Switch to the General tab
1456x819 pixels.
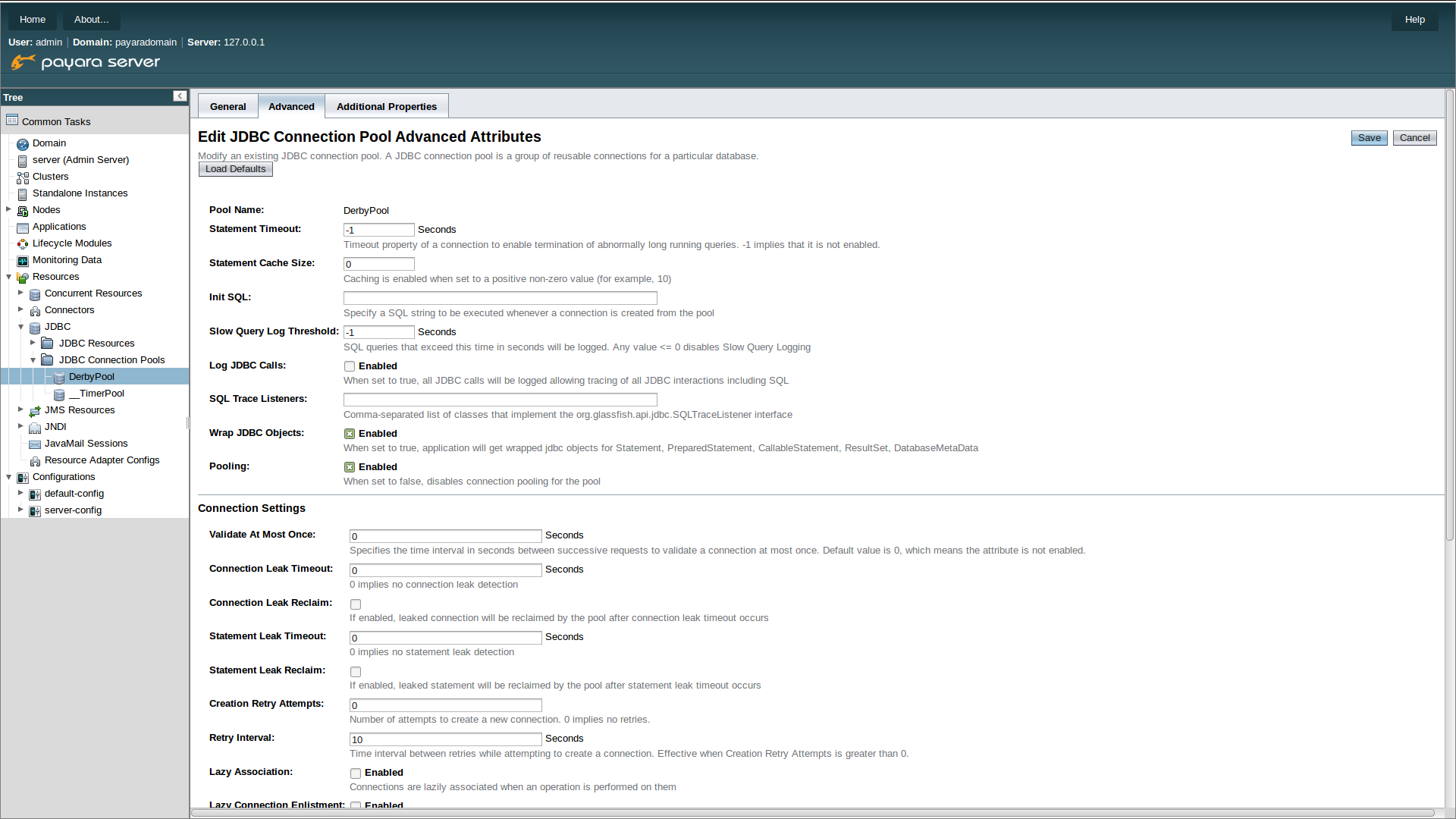coord(227,106)
